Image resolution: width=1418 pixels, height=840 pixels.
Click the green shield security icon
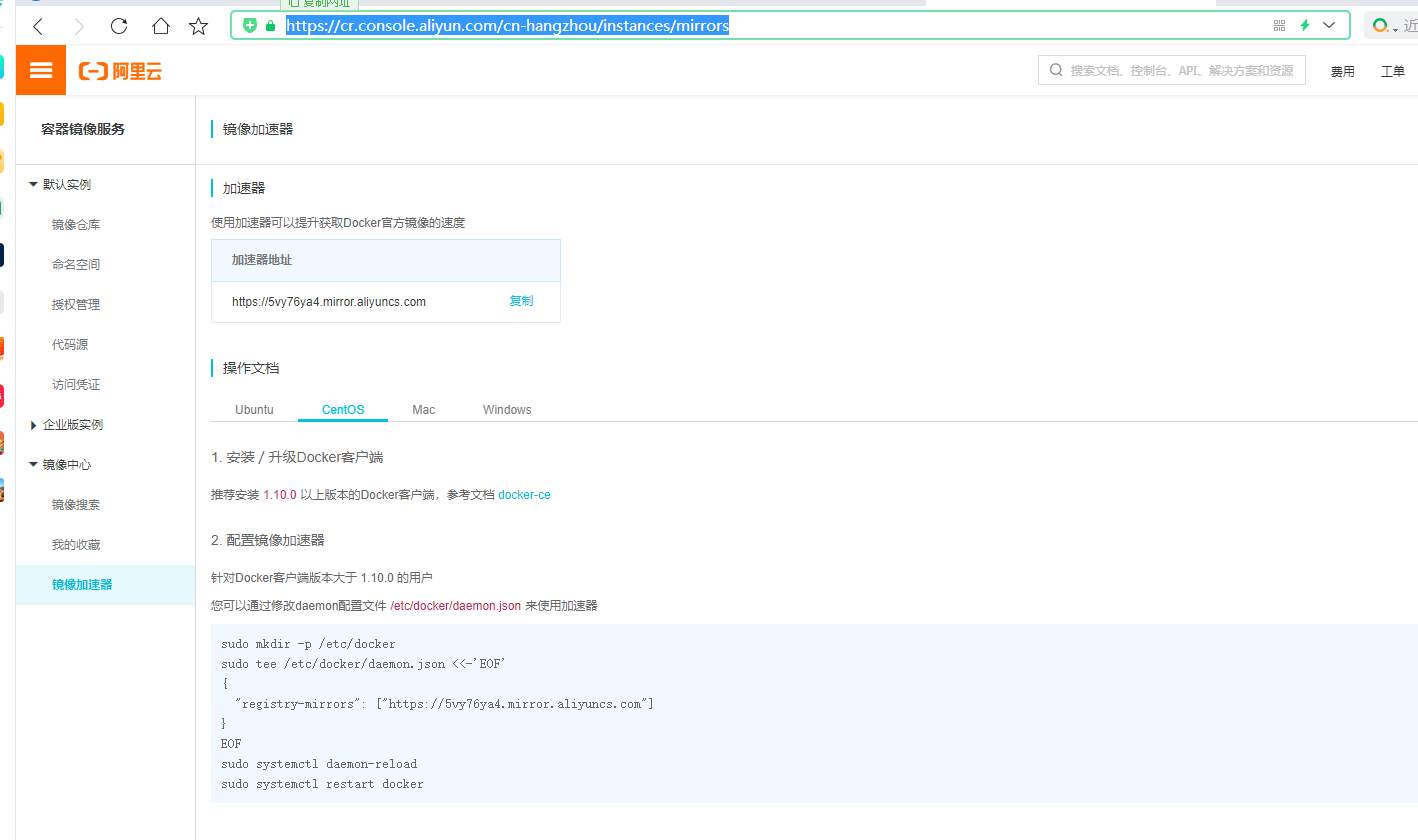(250, 25)
